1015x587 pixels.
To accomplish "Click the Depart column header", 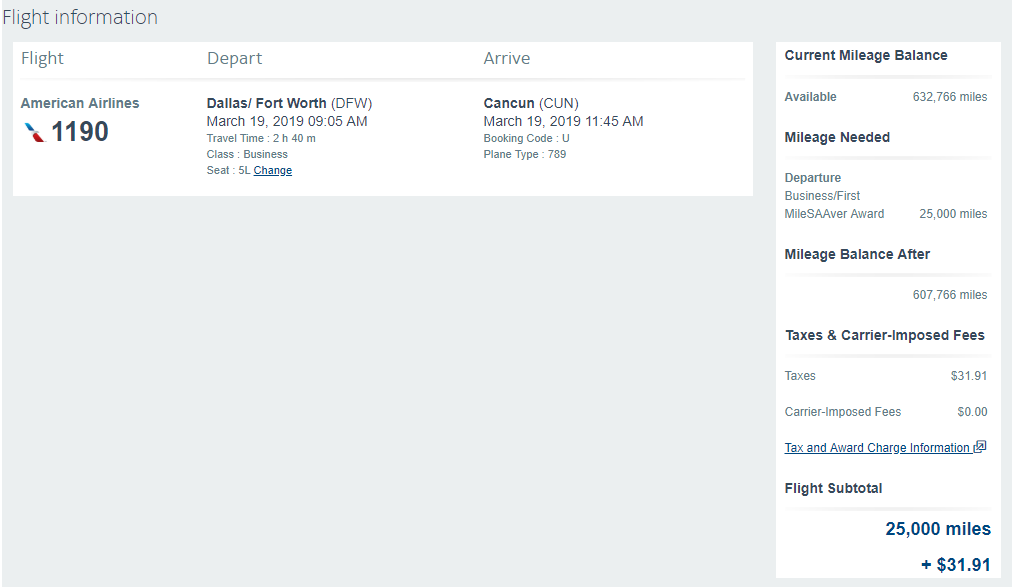I will (x=232, y=59).
